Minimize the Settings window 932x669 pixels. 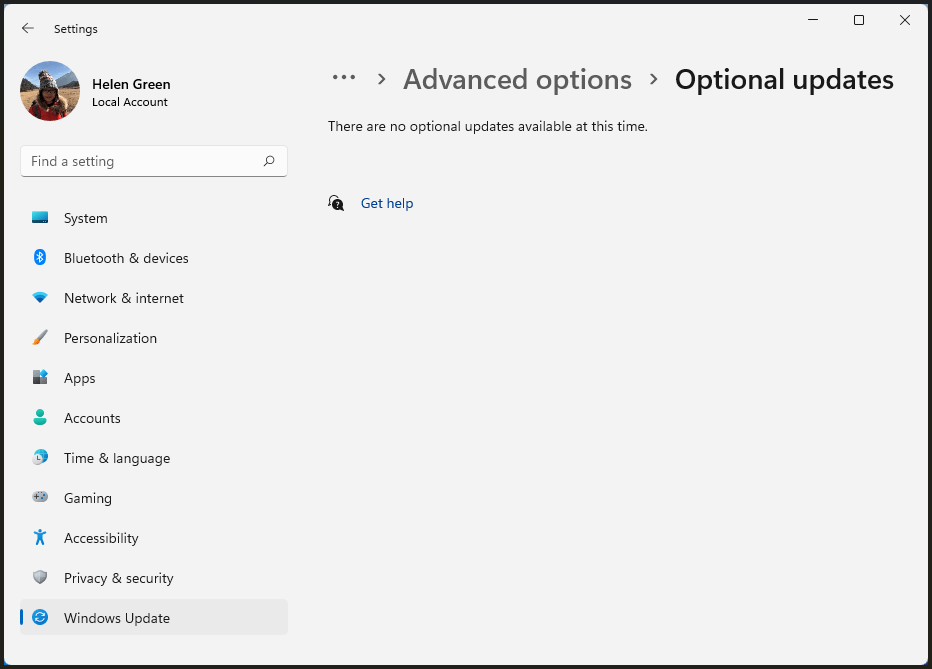coord(813,20)
